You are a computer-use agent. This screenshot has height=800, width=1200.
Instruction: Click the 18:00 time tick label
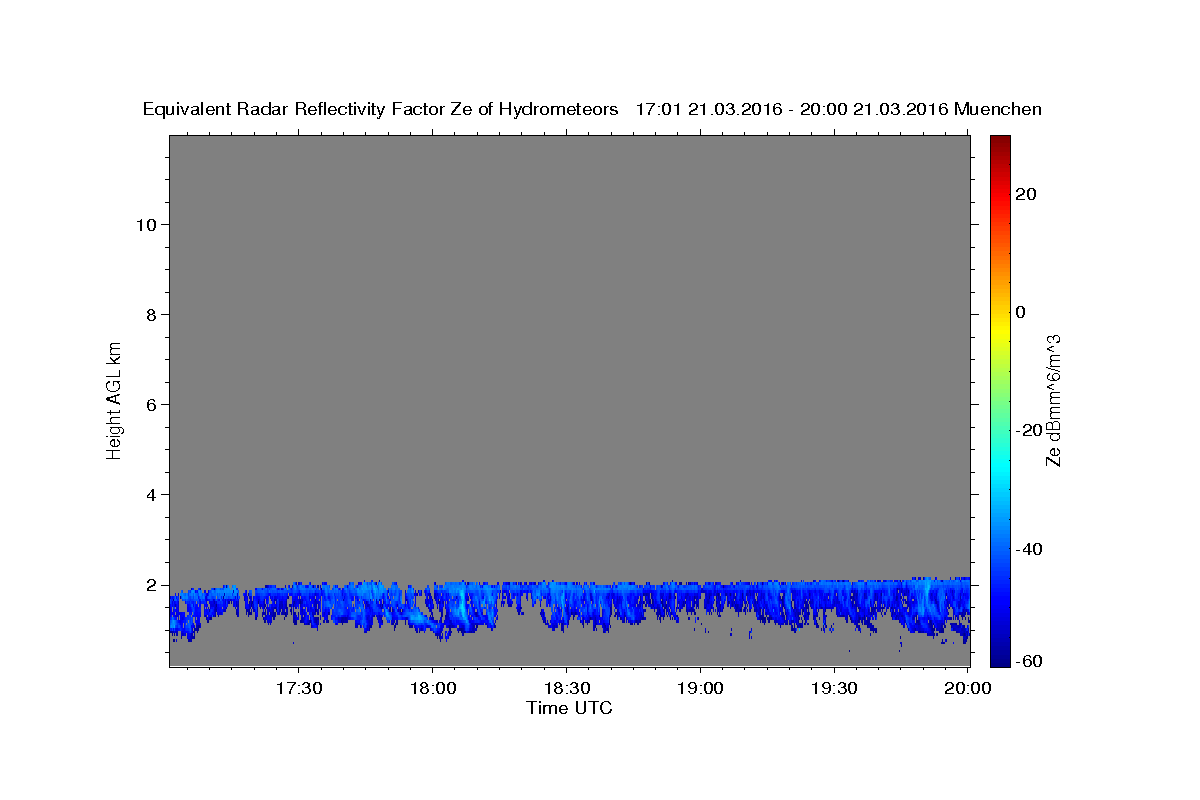coord(433,688)
